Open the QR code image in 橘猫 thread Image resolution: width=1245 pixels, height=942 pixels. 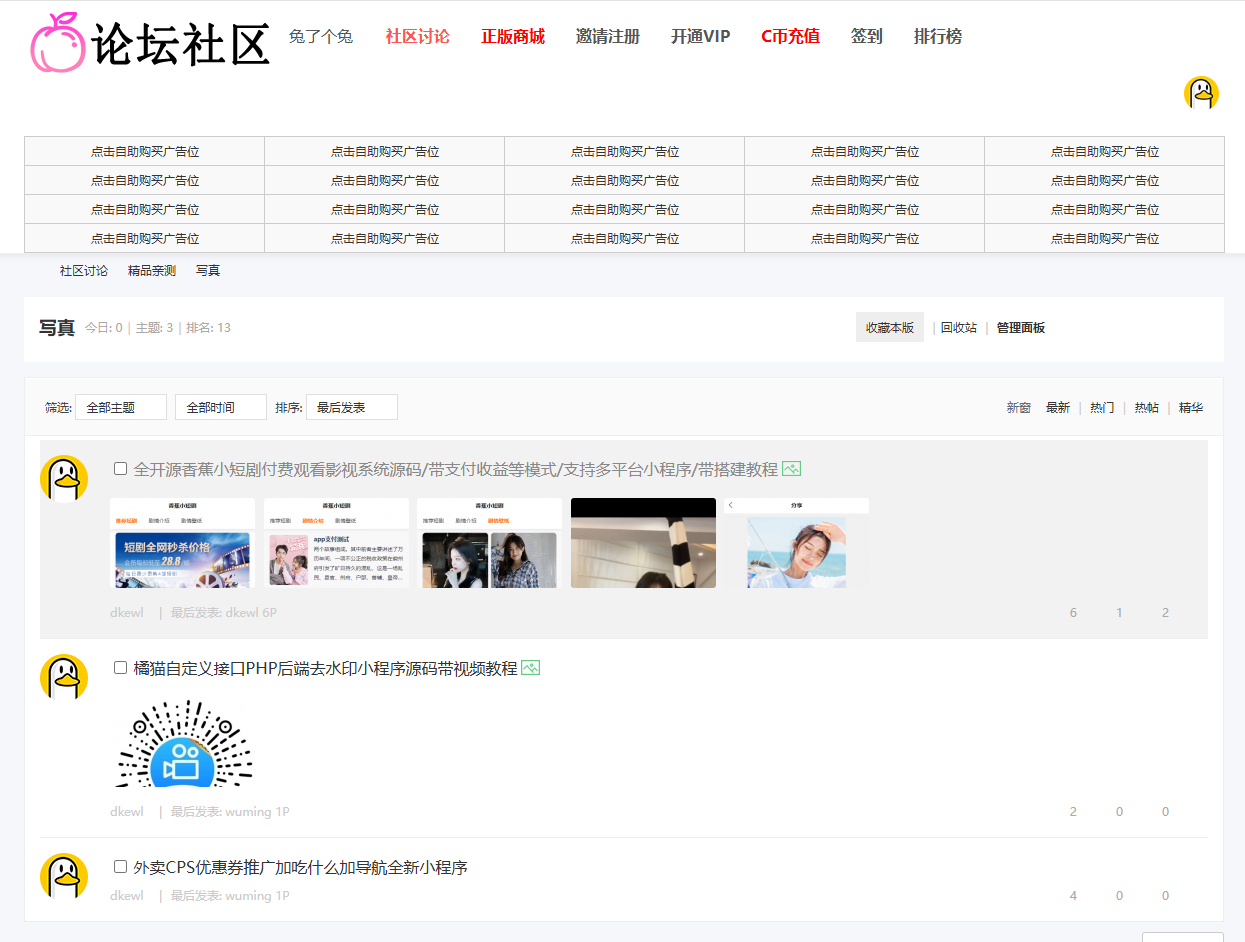(x=183, y=743)
